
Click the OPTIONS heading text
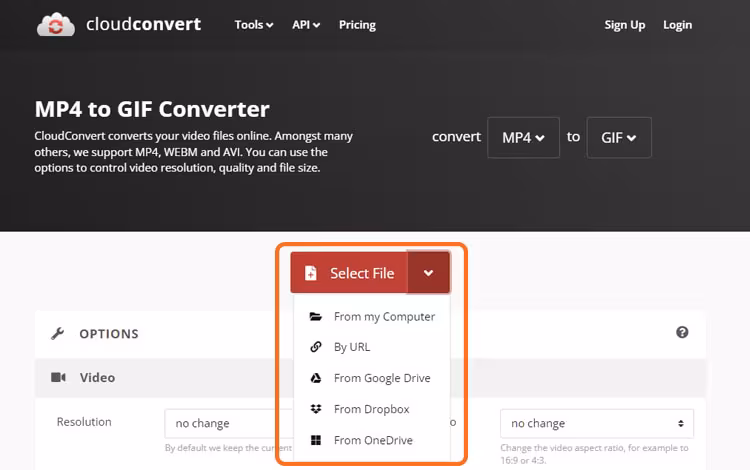109,334
